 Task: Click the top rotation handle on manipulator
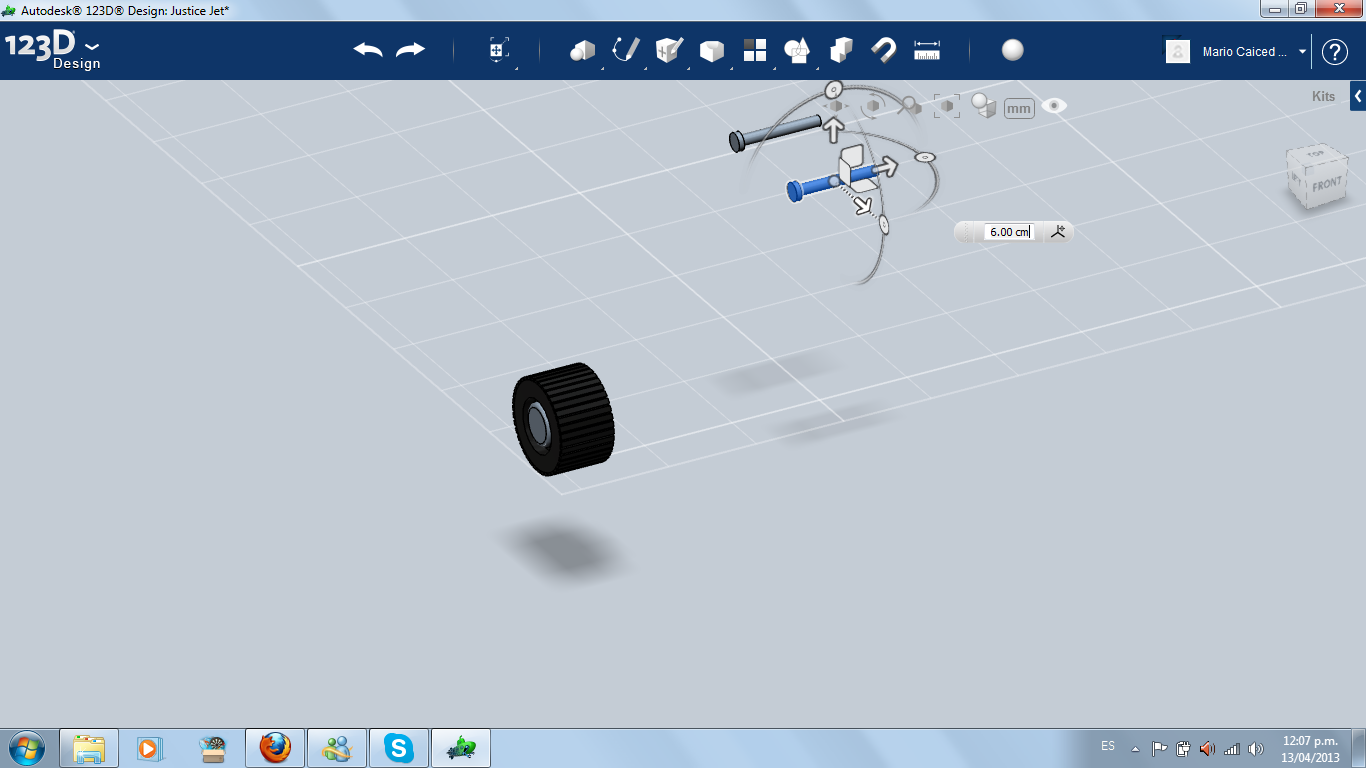[833, 88]
